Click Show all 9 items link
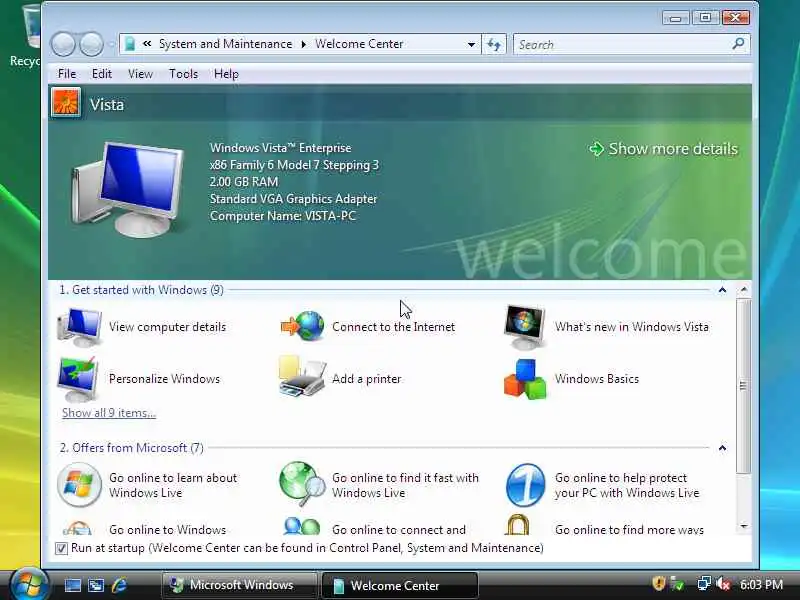800x600 pixels. pos(109,413)
